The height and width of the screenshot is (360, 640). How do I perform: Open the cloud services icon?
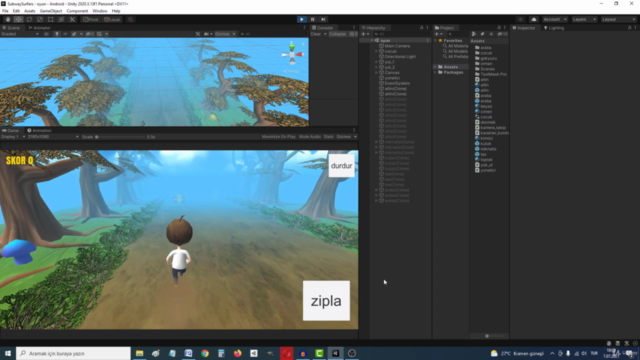tap(533, 19)
